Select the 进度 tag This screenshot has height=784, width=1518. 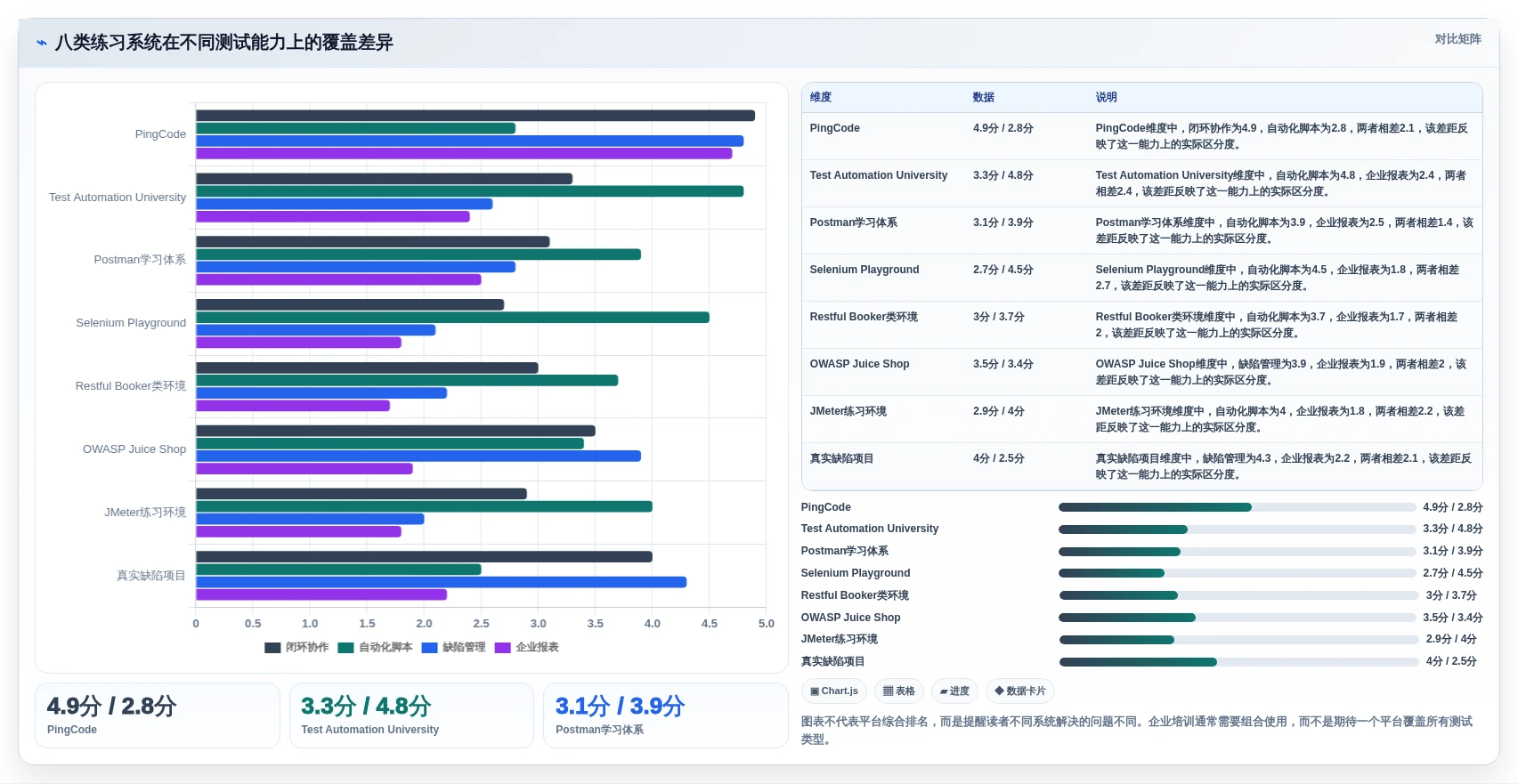click(954, 691)
